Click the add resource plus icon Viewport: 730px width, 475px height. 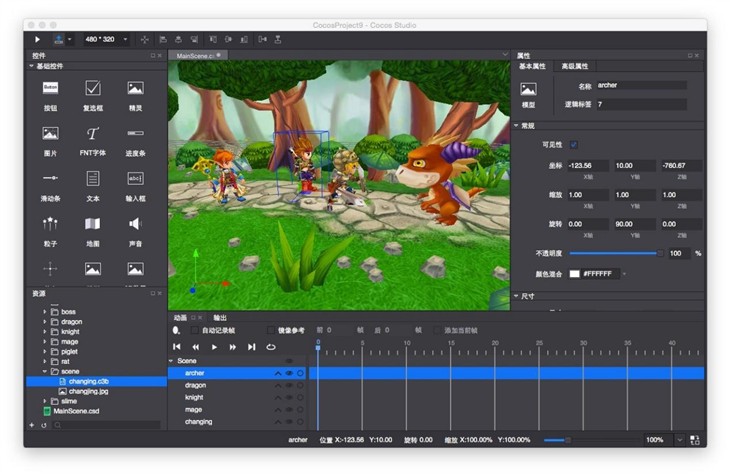tap(32, 425)
